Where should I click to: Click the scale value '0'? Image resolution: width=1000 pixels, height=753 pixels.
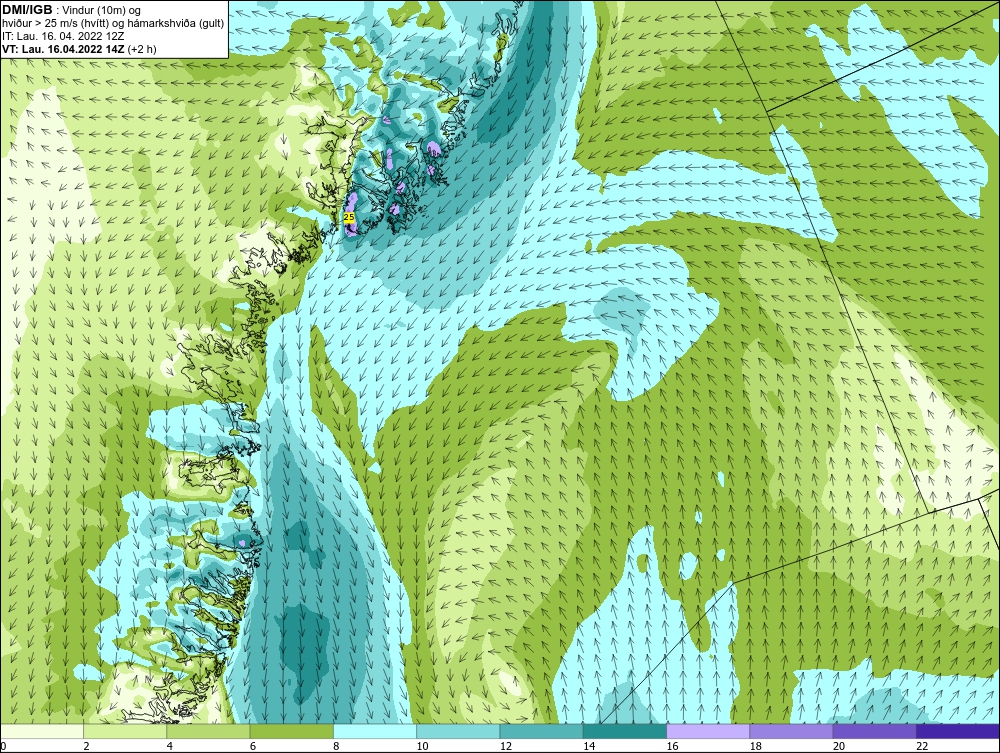click(x=3, y=747)
